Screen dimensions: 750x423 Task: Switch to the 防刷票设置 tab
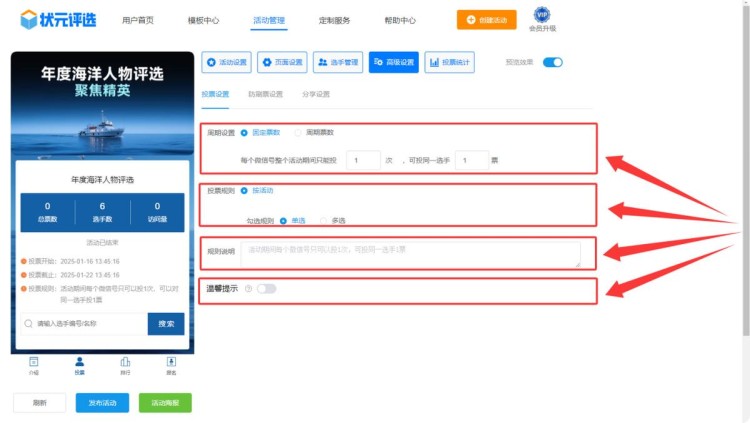pyautogui.click(x=265, y=94)
